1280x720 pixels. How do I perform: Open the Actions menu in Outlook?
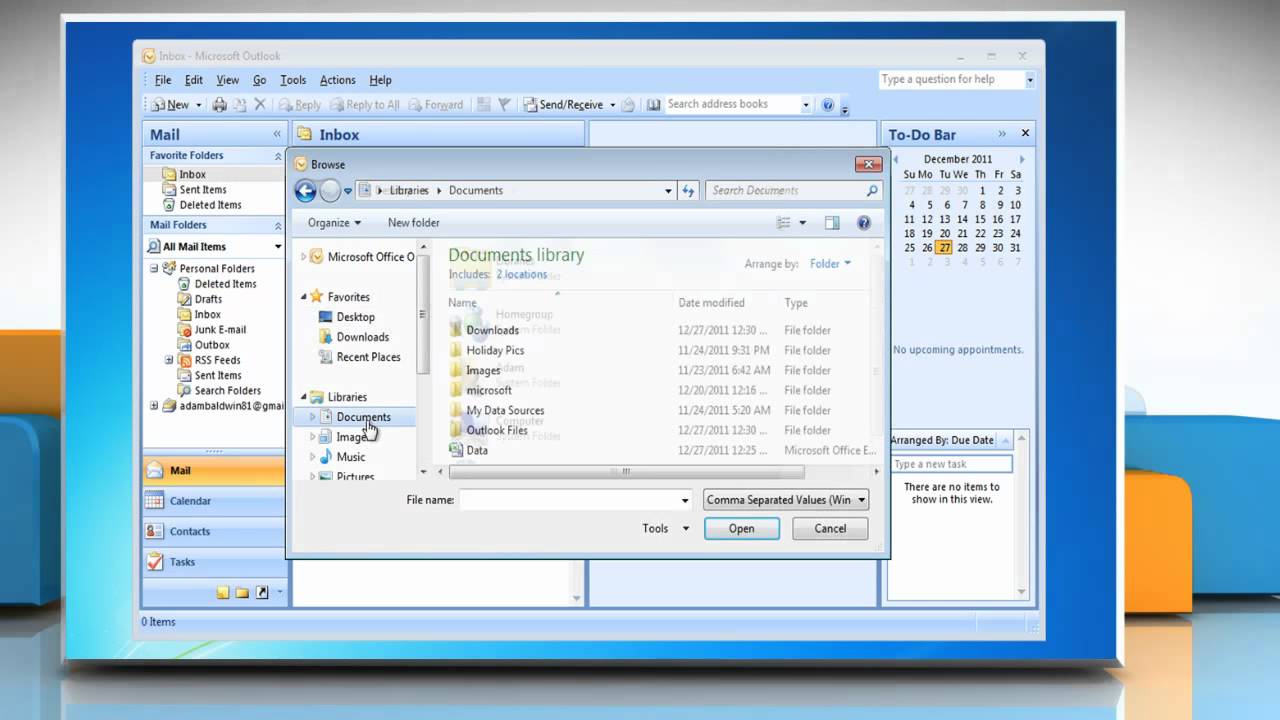[x=337, y=80]
